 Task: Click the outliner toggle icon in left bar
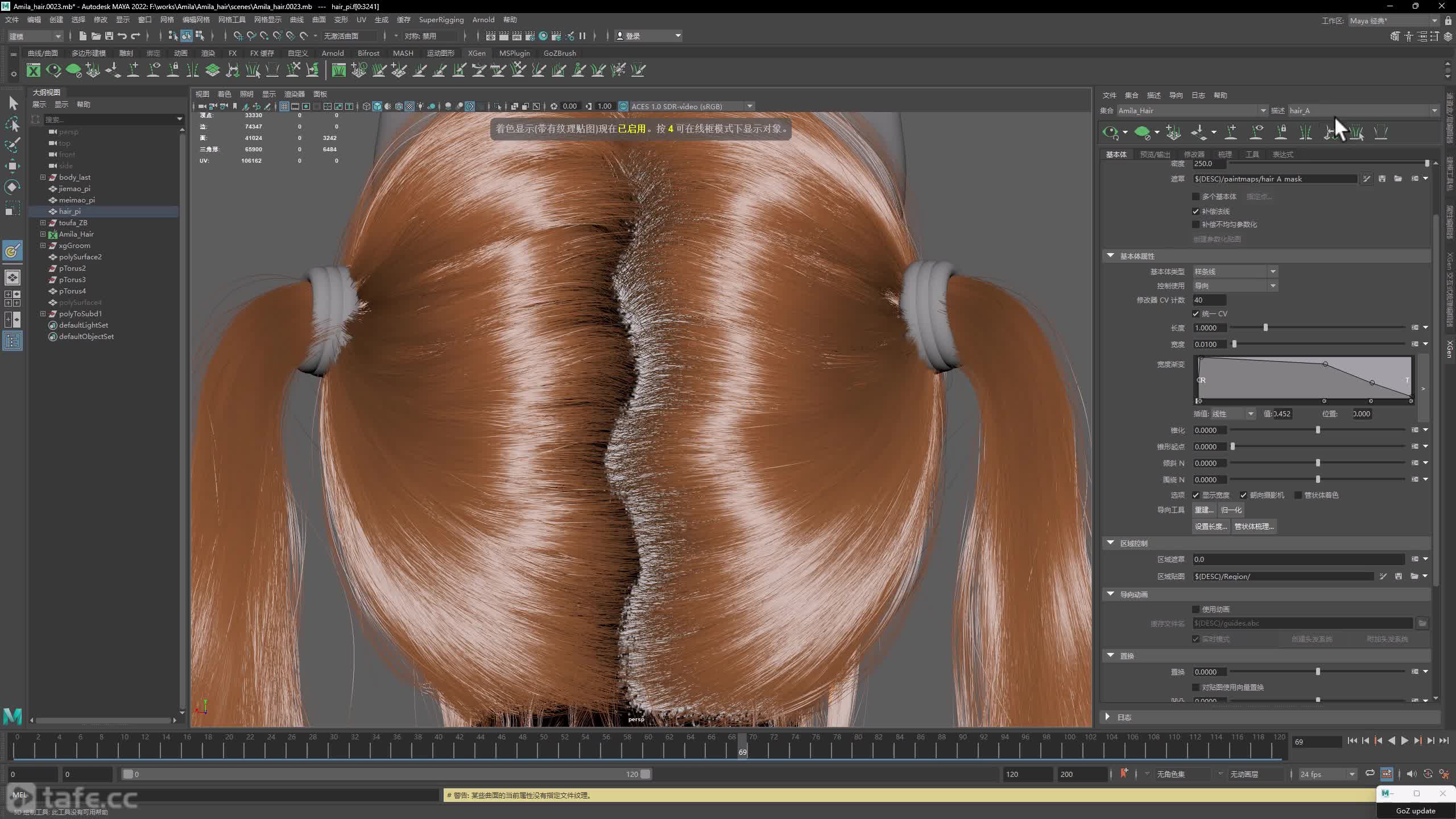[x=13, y=341]
